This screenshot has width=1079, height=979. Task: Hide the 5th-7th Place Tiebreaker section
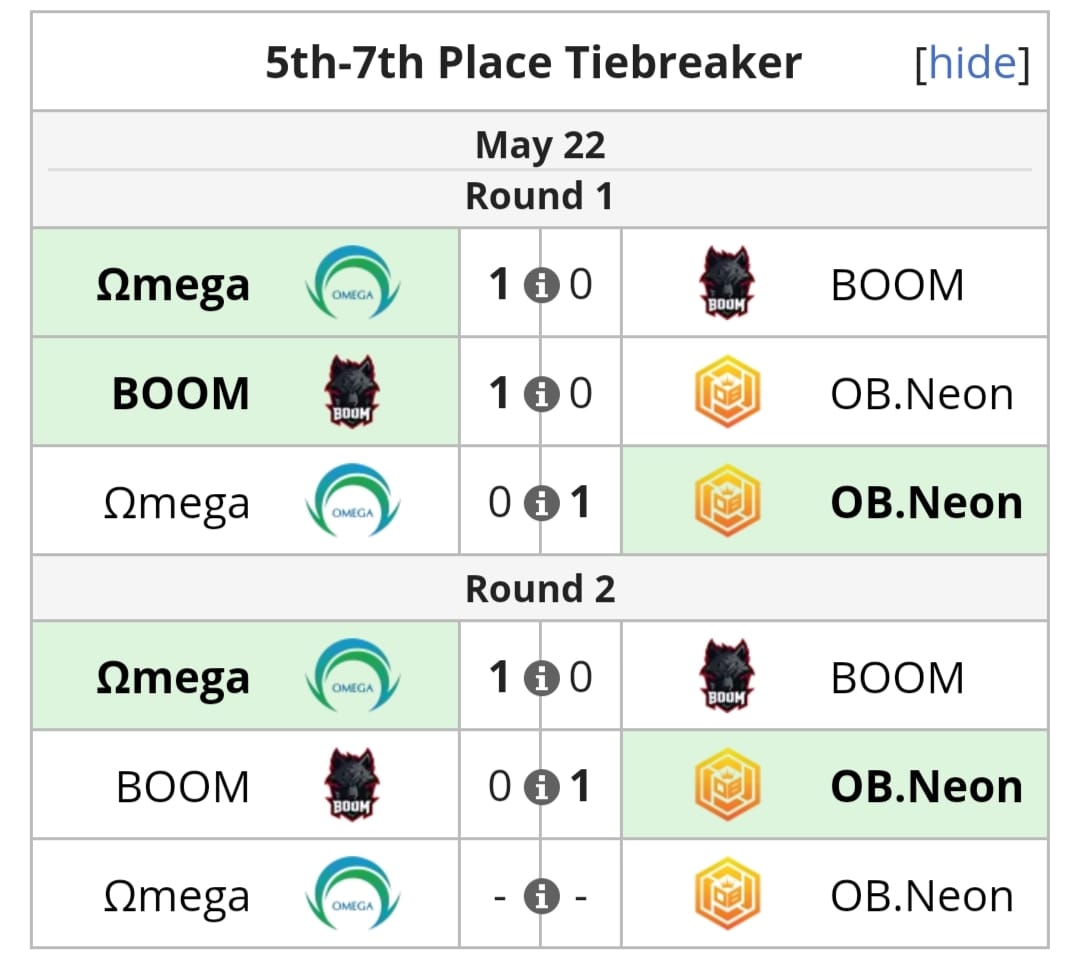[x=971, y=62]
